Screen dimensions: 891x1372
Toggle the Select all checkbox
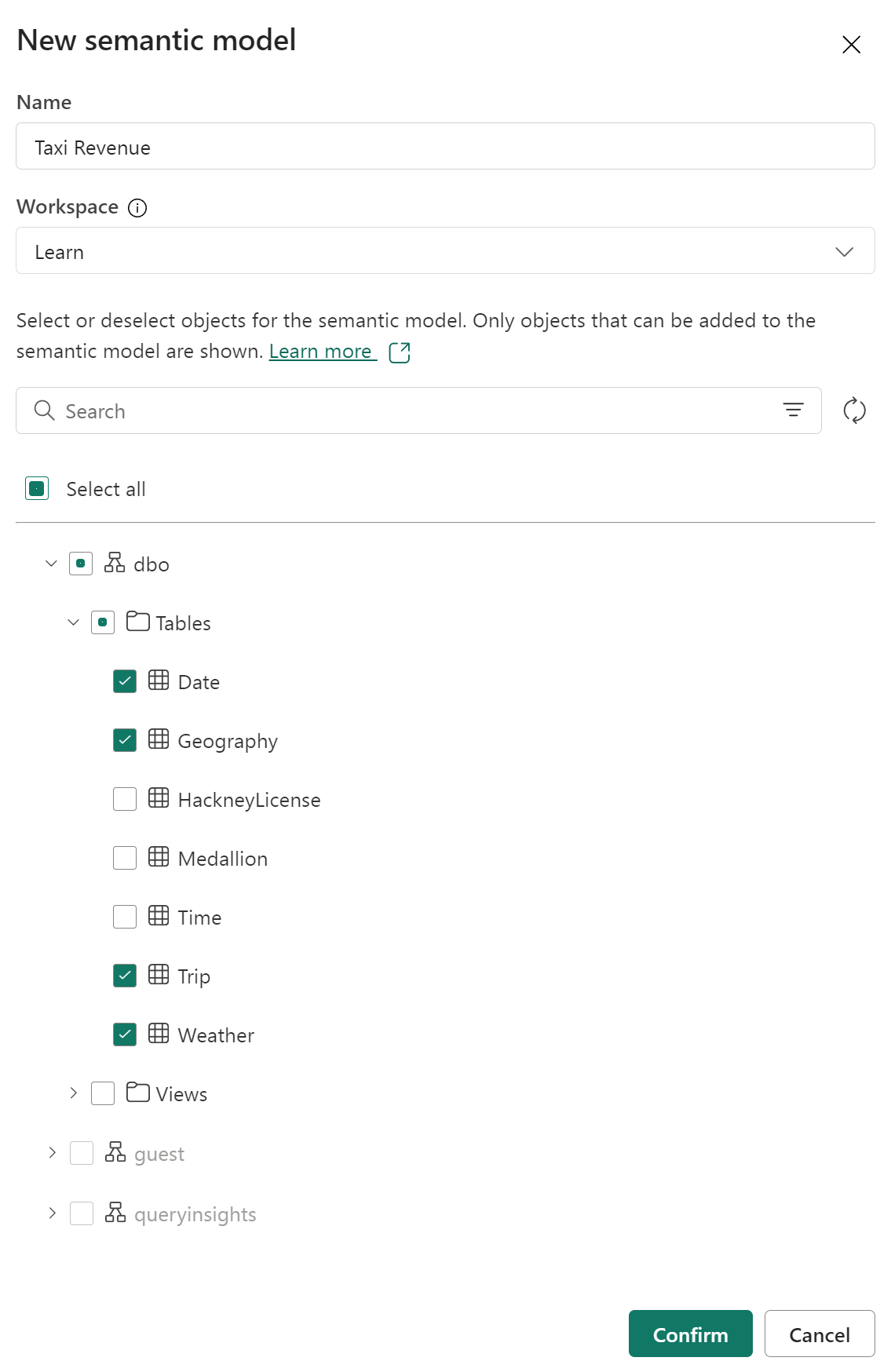[37, 488]
